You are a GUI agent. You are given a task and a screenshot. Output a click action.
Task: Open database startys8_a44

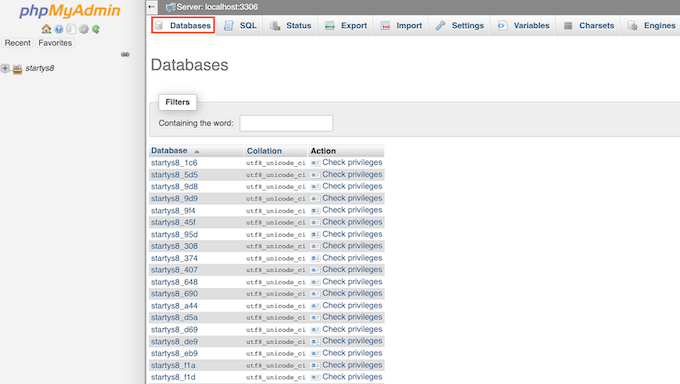pos(174,306)
